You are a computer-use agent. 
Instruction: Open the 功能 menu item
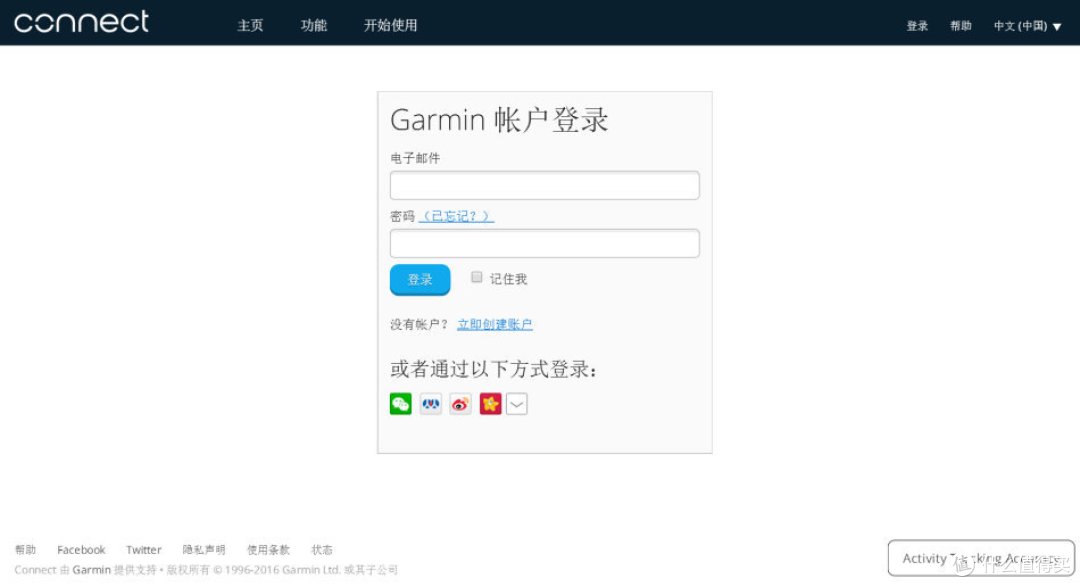tap(313, 25)
